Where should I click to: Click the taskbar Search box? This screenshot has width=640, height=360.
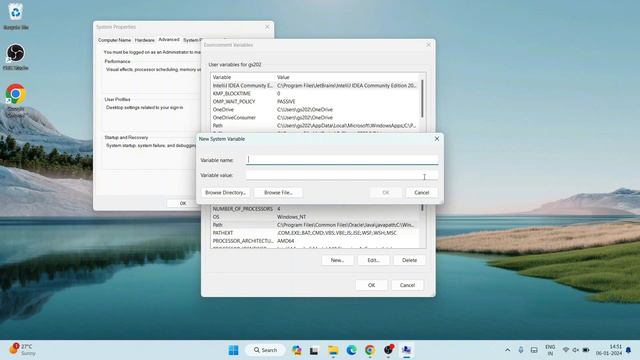pyautogui.click(x=265, y=350)
